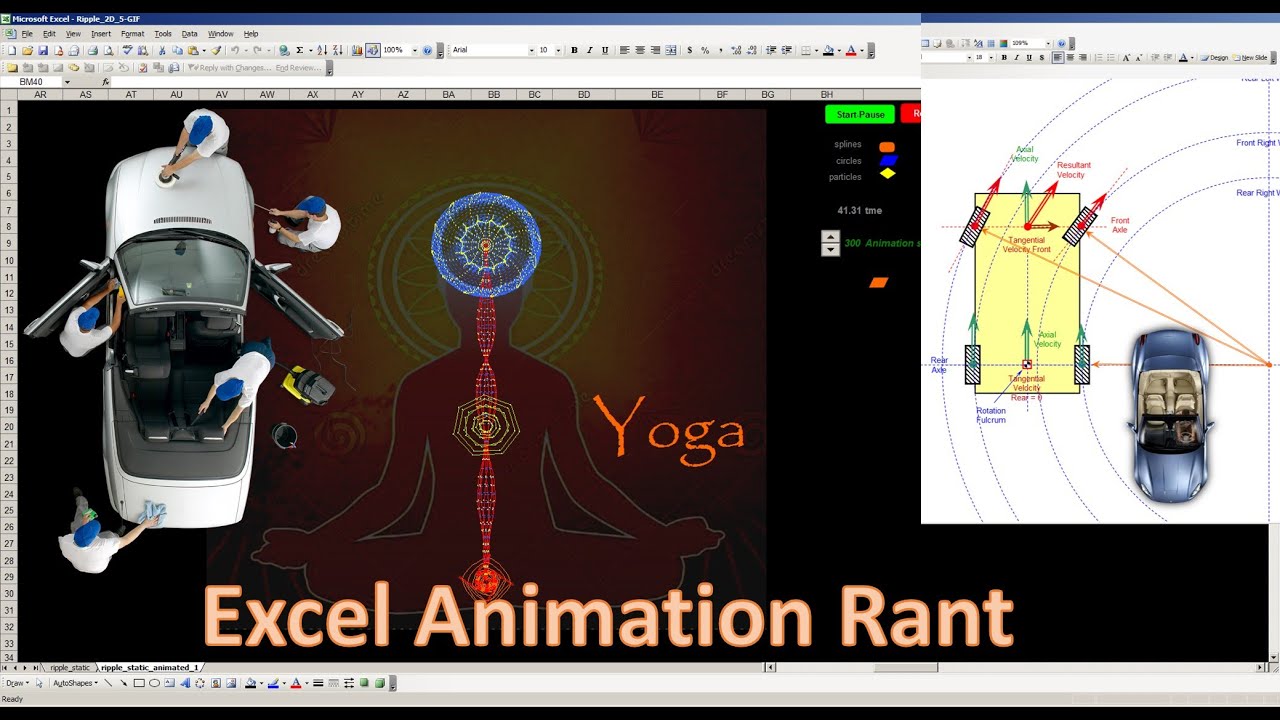Toggle Italic in the right-side window toolbar
Image resolution: width=1280 pixels, height=720 pixels.
1017,58
